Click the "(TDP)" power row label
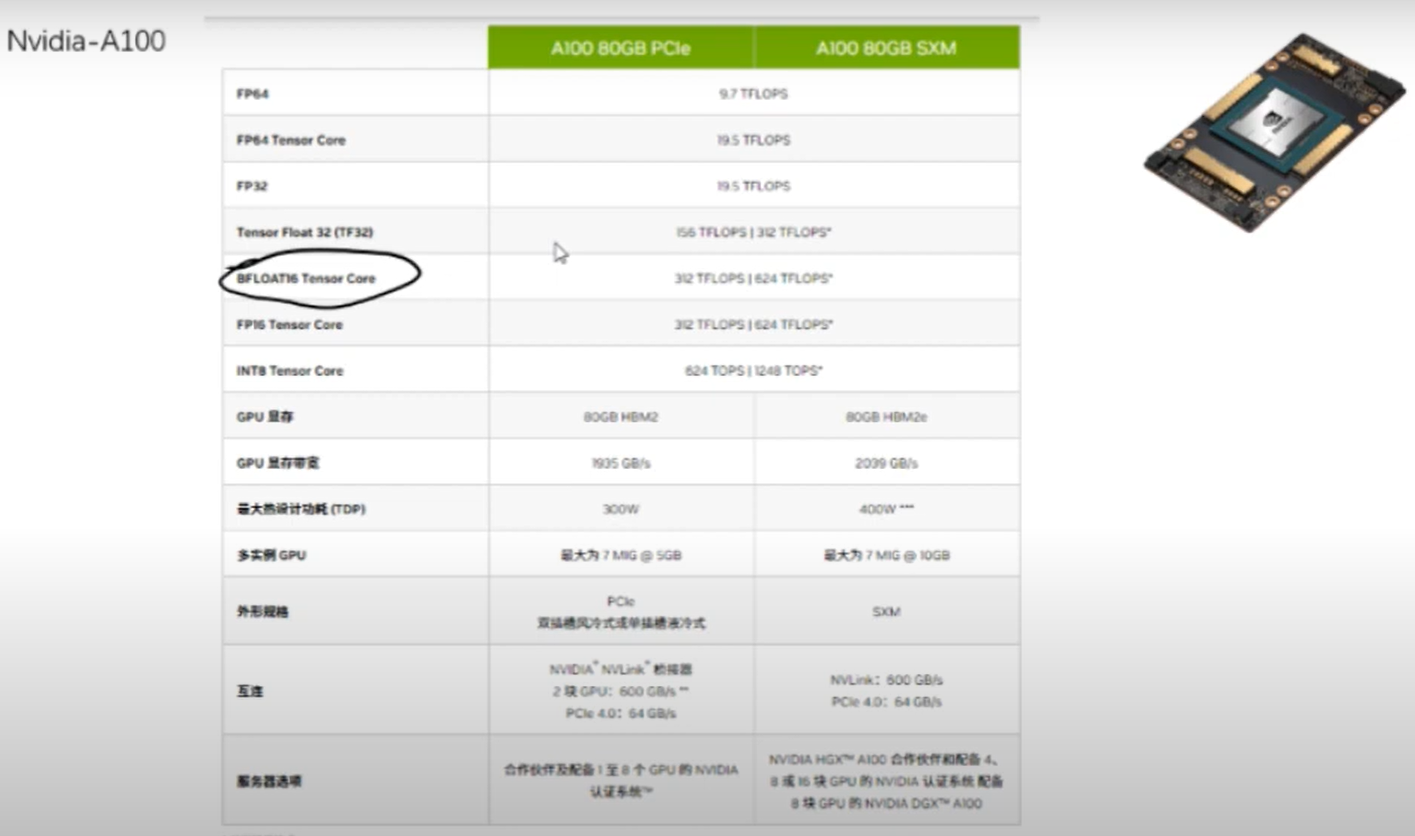The image size is (1415, 836). pos(301,509)
